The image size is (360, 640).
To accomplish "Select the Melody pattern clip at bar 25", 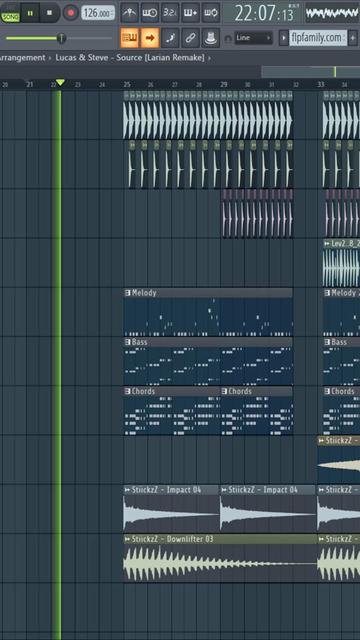I will 208,312.
